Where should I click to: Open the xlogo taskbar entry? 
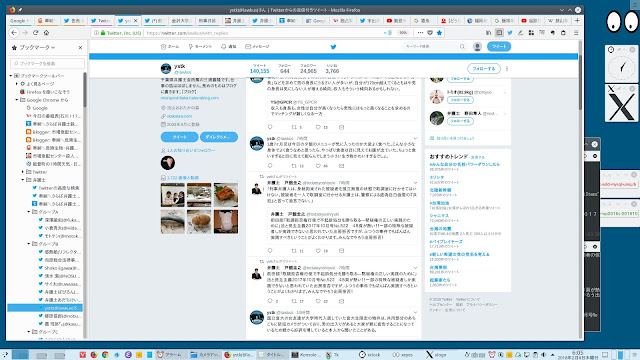tap(437, 355)
